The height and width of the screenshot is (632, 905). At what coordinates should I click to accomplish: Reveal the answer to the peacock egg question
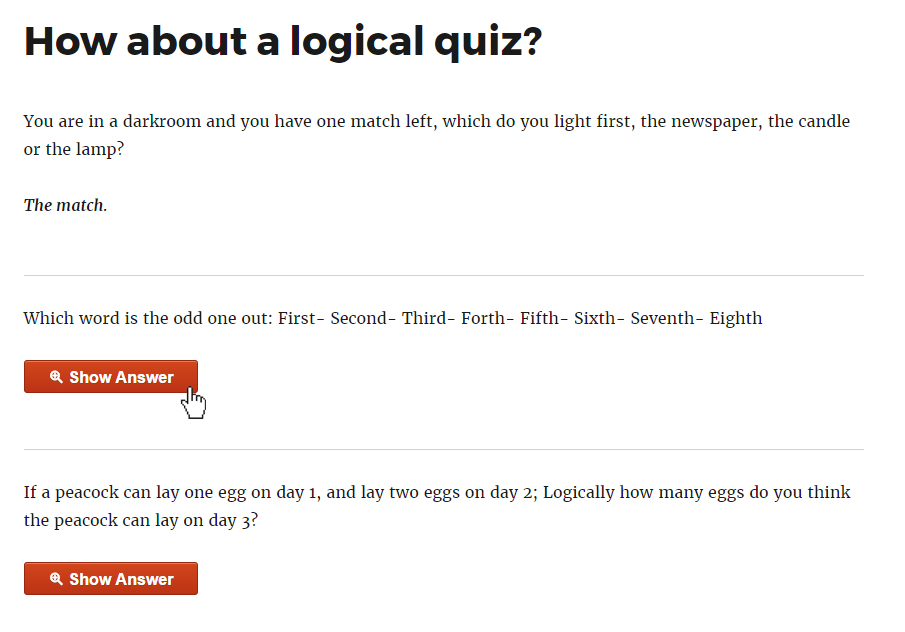[x=111, y=579]
